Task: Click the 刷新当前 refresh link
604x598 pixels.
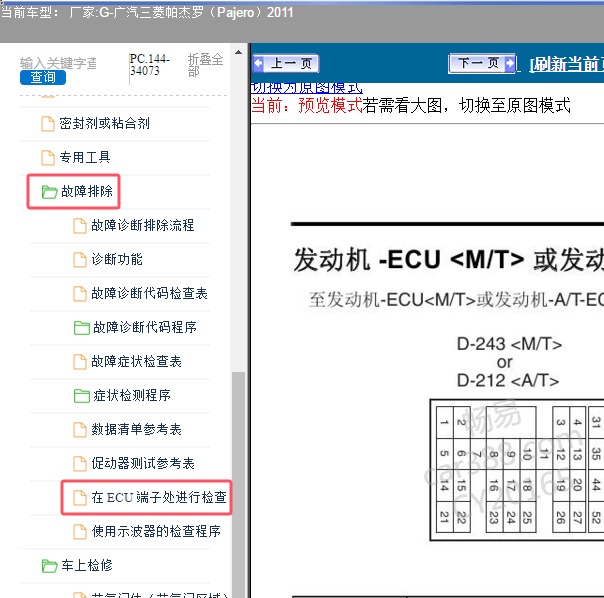Action: pos(567,64)
